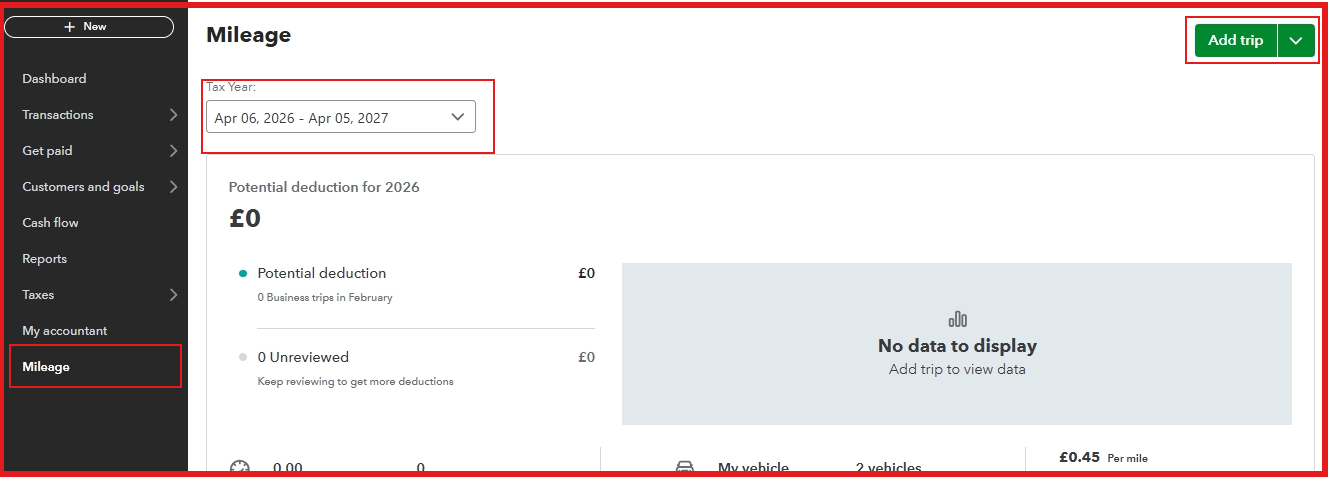
Task: Expand the Transactions chevron arrow
Action: 173,115
